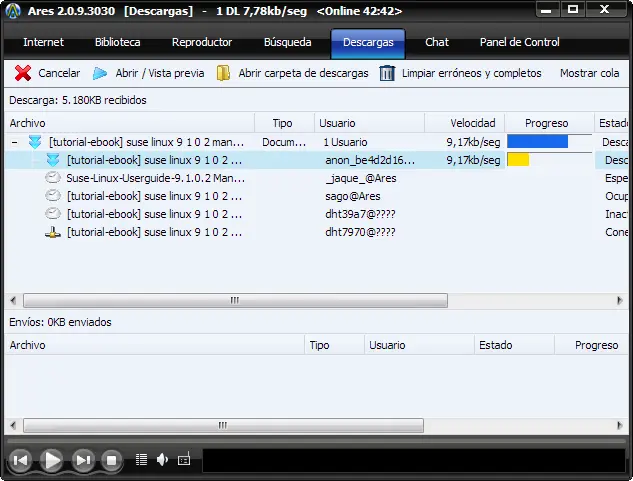Click Abrir carpeta de descargas

click(303, 73)
